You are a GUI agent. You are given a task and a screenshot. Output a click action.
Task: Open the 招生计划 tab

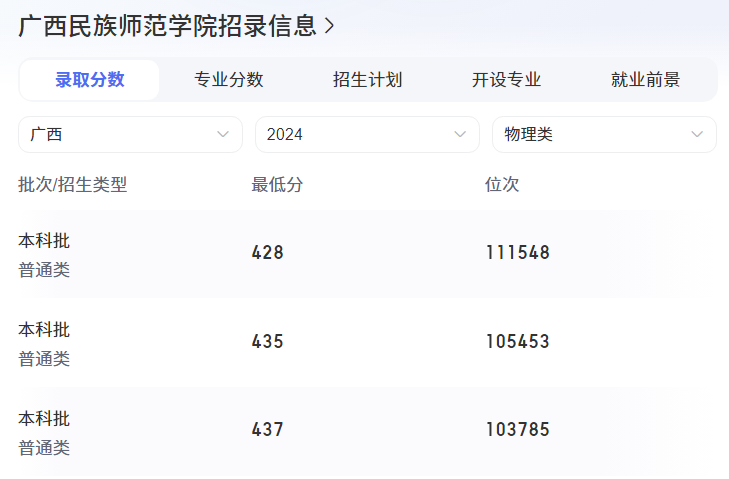pos(368,80)
